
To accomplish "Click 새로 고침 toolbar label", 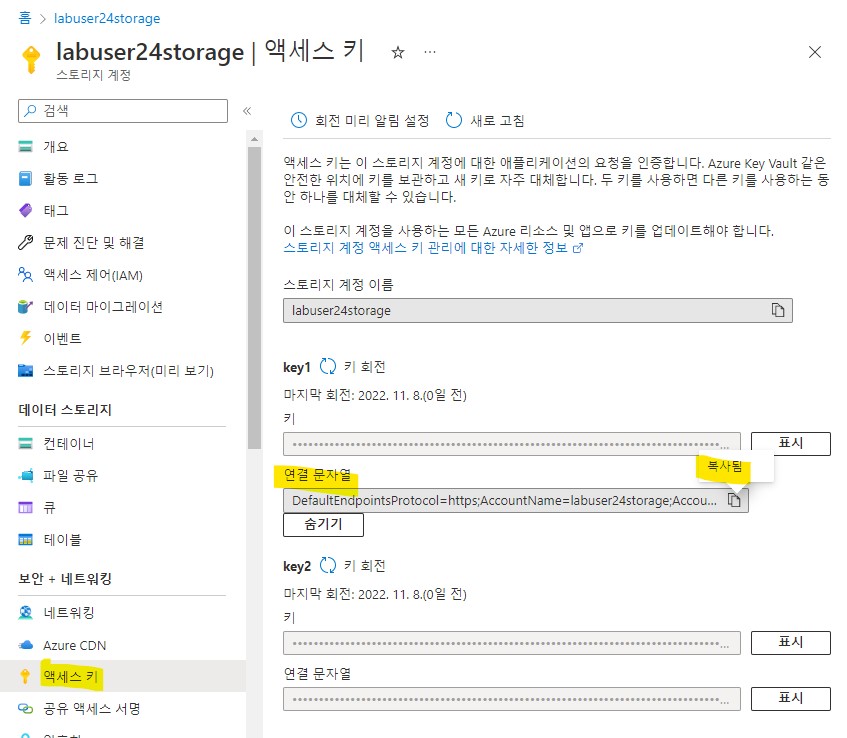I will [498, 120].
